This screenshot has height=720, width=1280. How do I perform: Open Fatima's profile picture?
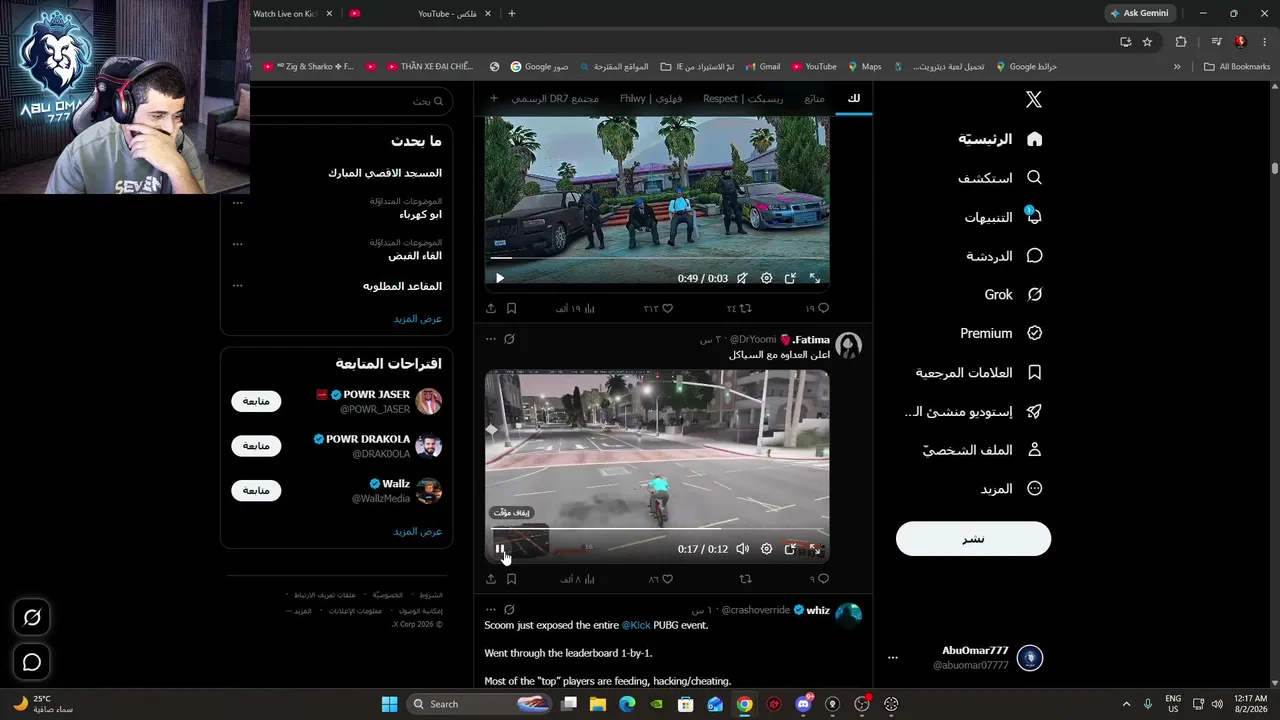tap(848, 346)
